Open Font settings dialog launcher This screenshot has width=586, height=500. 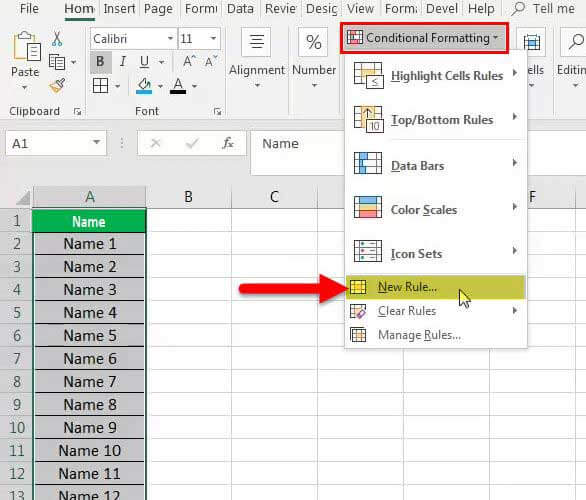tap(218, 111)
